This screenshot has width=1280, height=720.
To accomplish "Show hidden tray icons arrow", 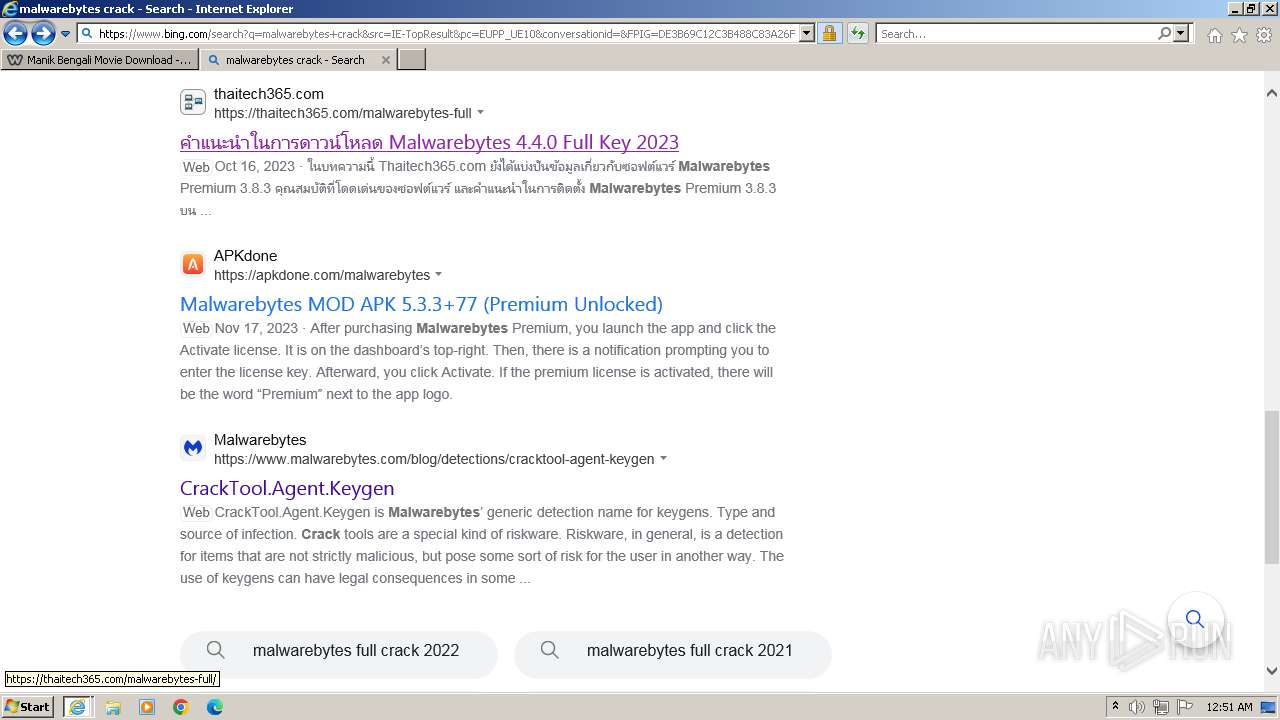I will [1115, 707].
